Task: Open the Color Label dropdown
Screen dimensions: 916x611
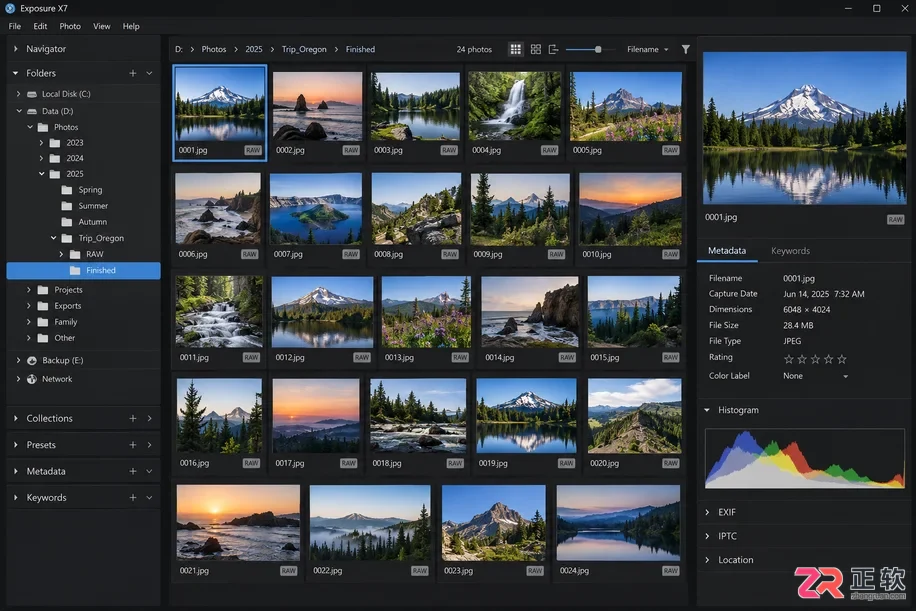Action: 816,376
